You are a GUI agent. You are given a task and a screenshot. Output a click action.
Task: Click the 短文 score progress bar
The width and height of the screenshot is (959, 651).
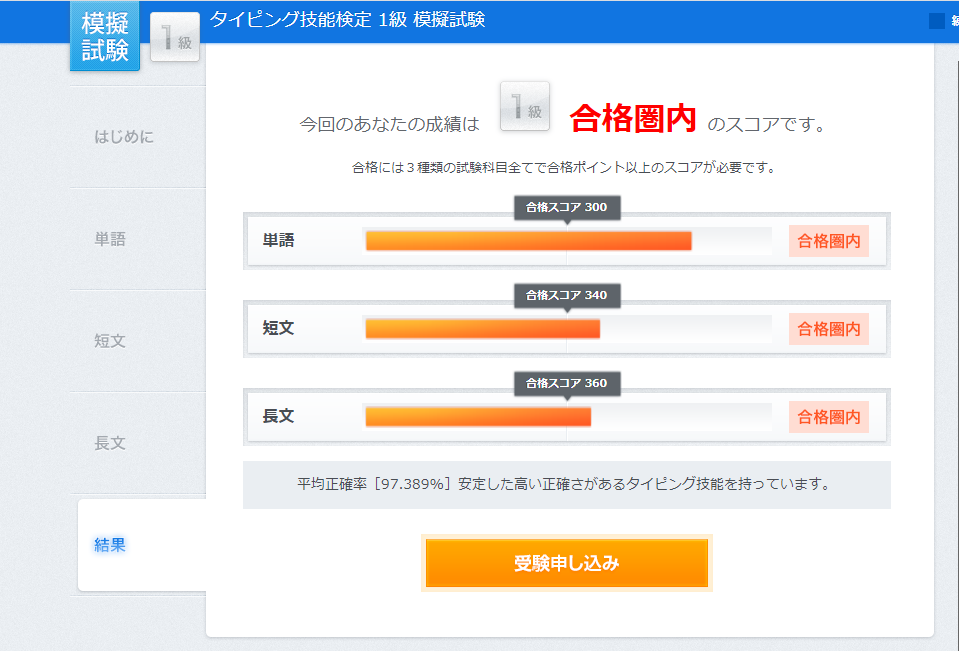(x=567, y=329)
